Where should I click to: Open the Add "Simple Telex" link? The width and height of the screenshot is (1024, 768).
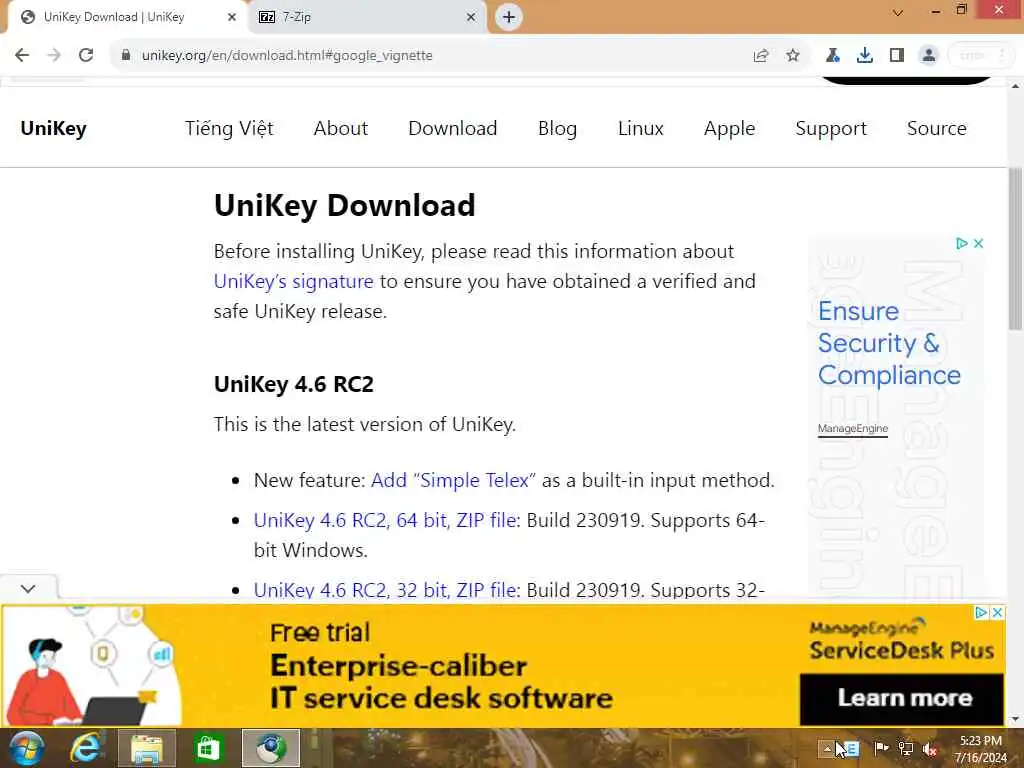coord(453,481)
